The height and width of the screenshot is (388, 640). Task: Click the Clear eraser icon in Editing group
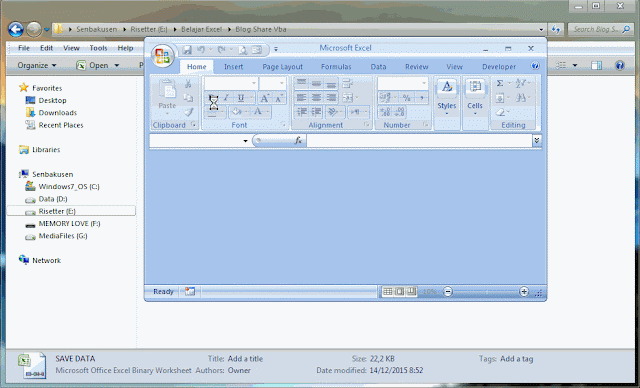[500, 112]
